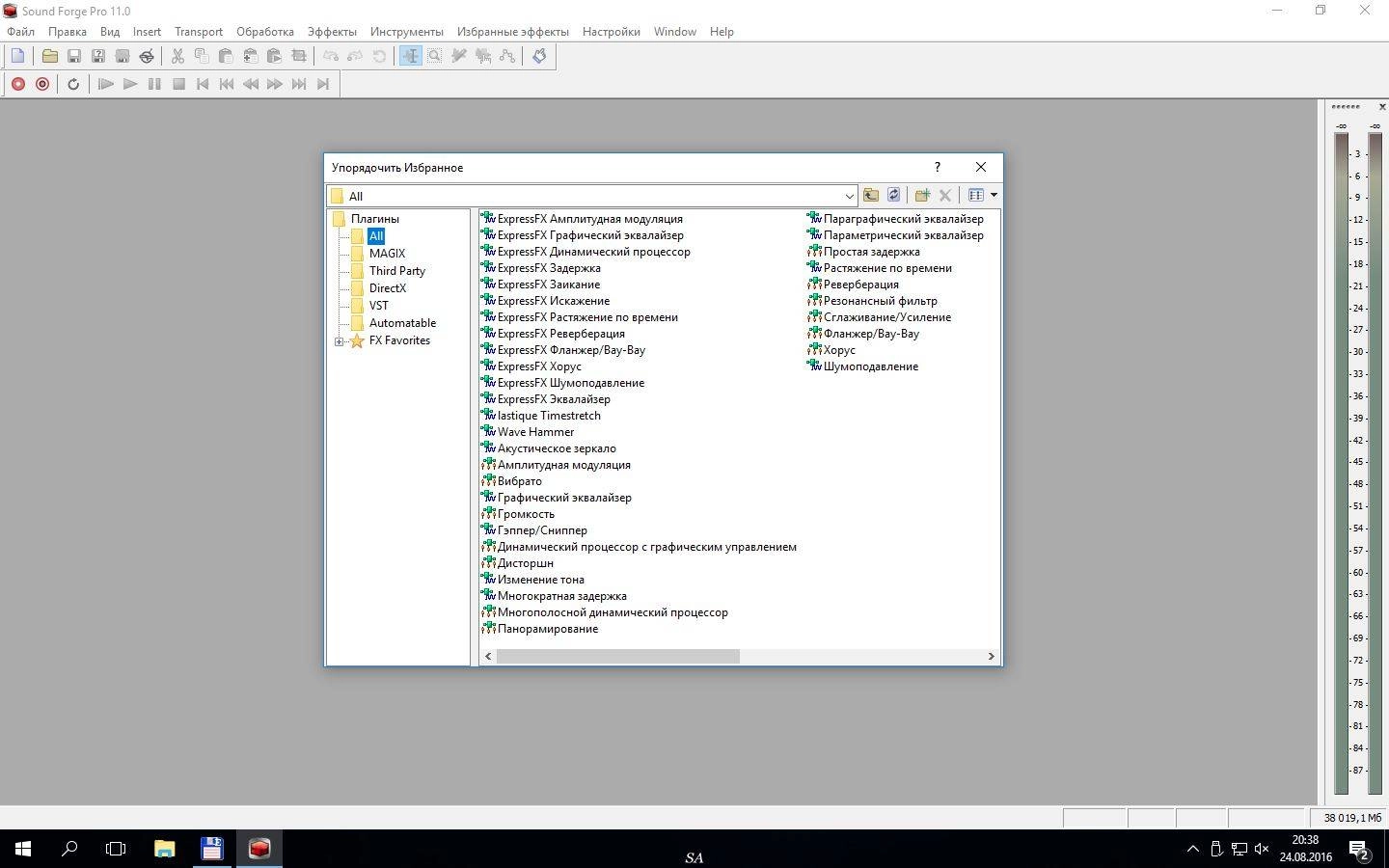This screenshot has width=1389, height=868.
Task: Click the Play transport button
Action: [130, 84]
